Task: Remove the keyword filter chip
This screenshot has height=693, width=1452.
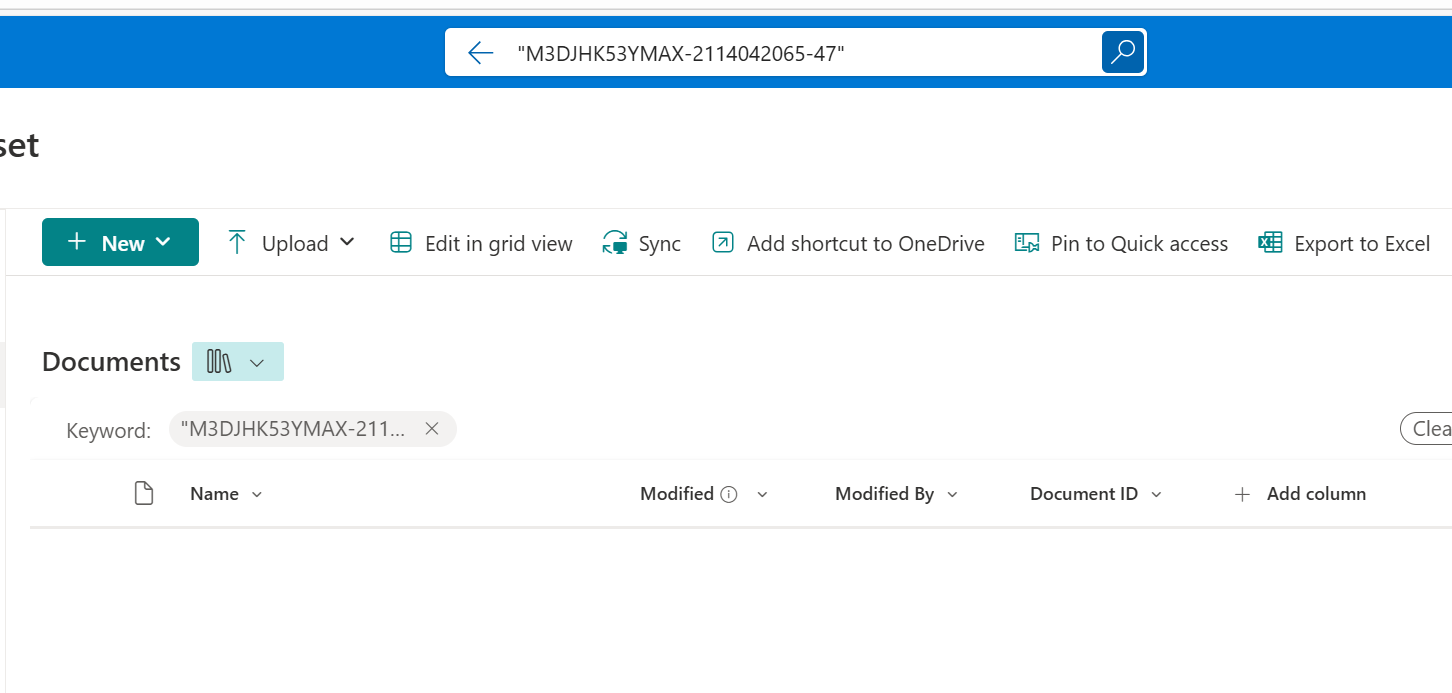Action: coord(431,428)
